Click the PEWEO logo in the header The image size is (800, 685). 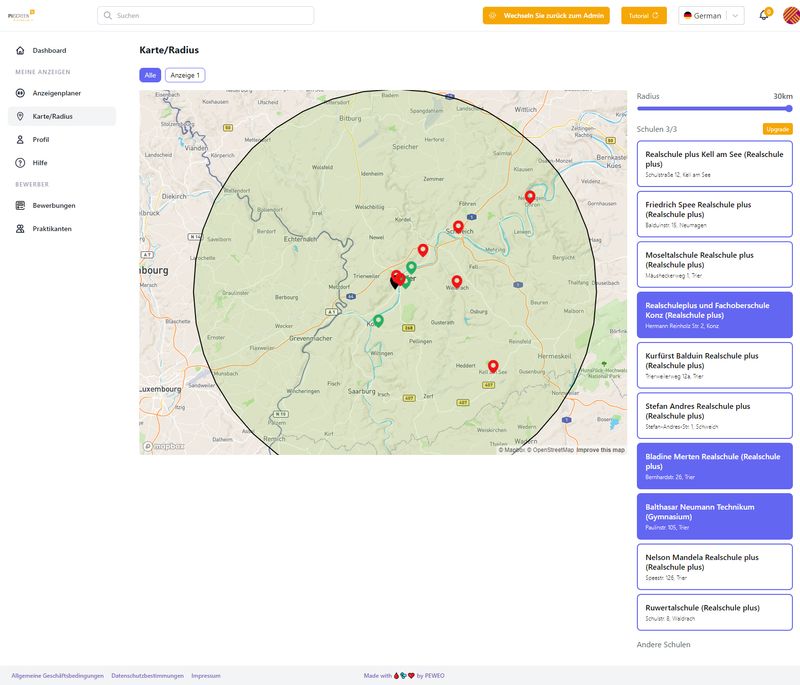click(21, 15)
